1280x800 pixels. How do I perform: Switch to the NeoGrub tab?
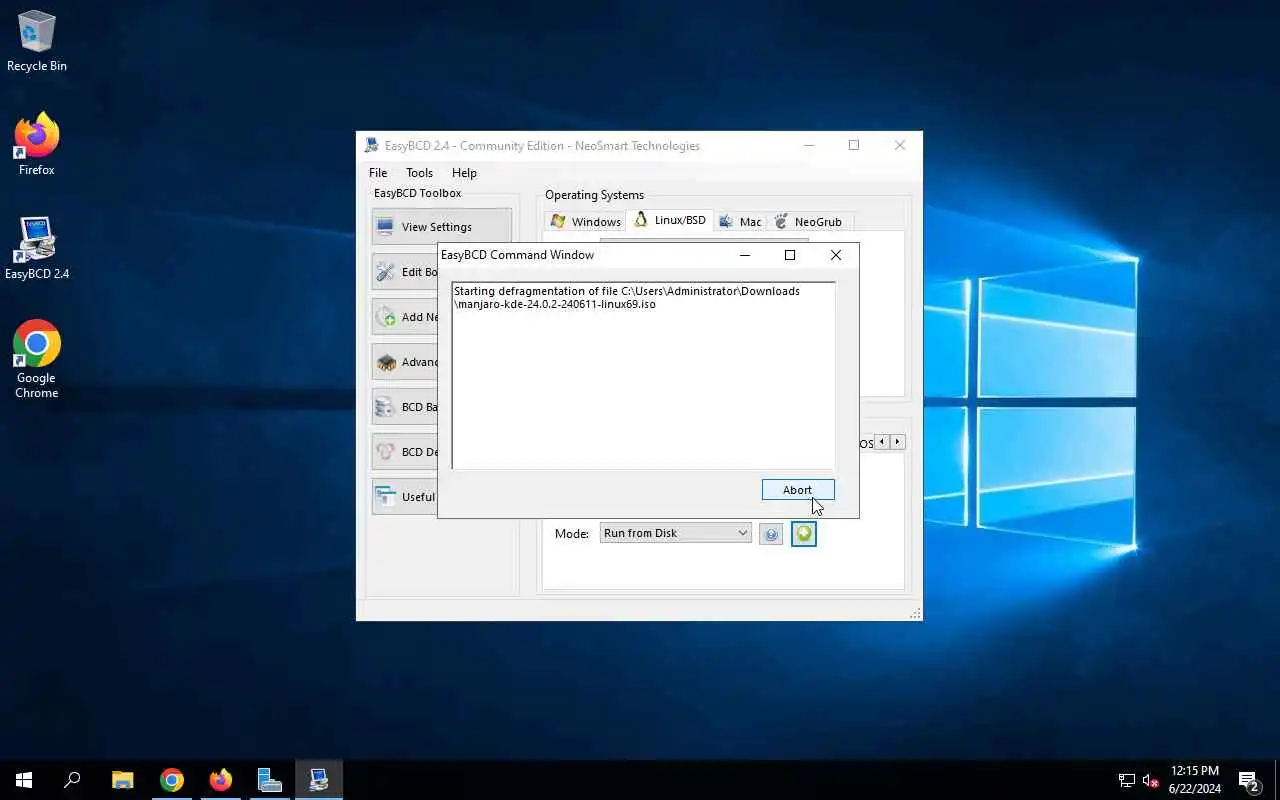808,222
